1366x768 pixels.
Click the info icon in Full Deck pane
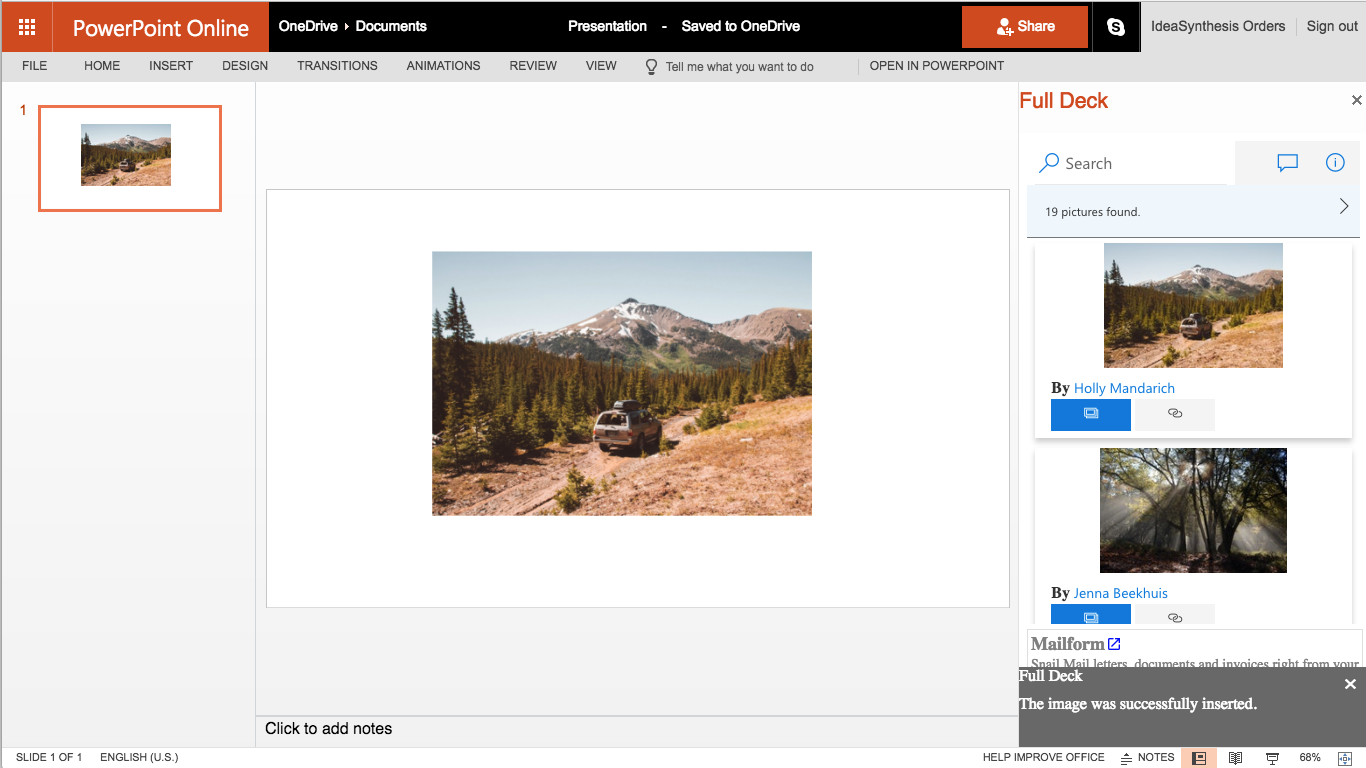click(x=1335, y=163)
